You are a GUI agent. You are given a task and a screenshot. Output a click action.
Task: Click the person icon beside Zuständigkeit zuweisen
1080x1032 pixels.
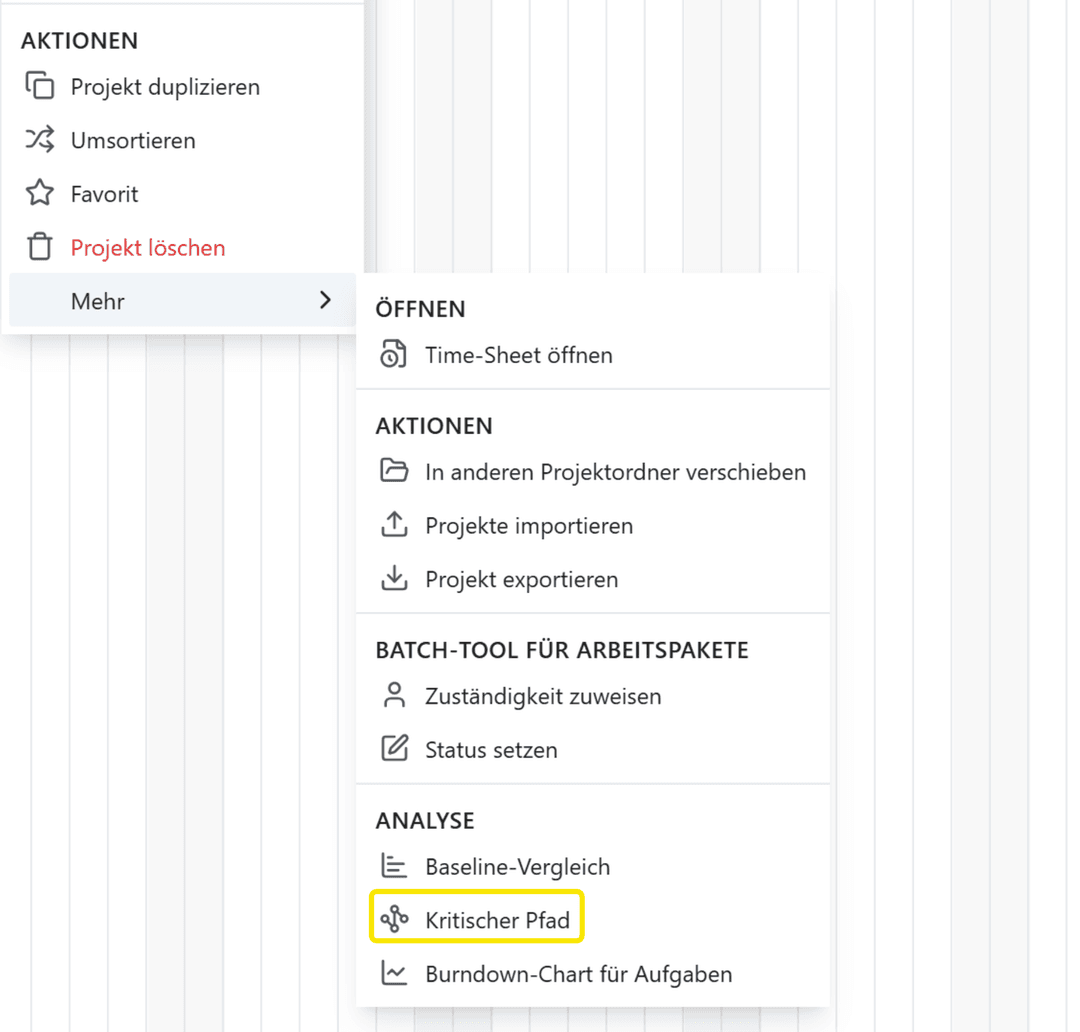click(x=394, y=696)
